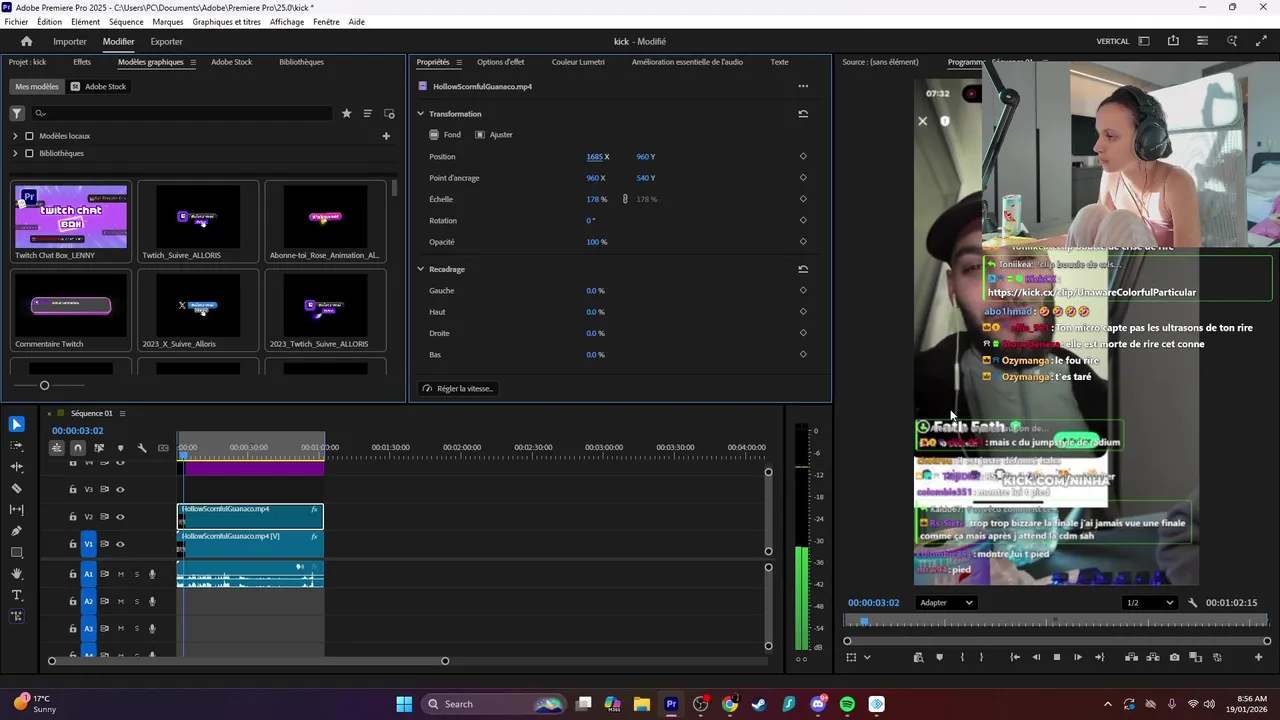
Task: Expand the Modèles locaux folder
Action: (15, 136)
